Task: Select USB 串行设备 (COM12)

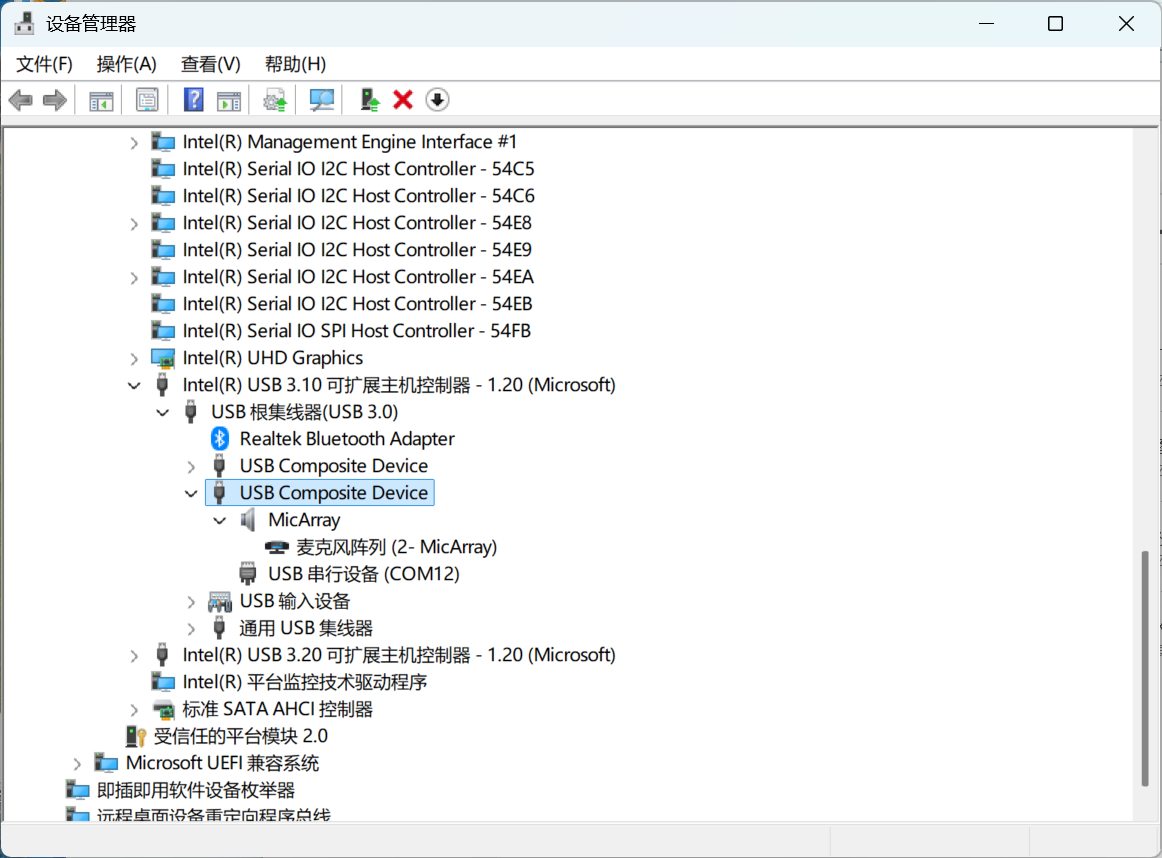Action: 364,574
